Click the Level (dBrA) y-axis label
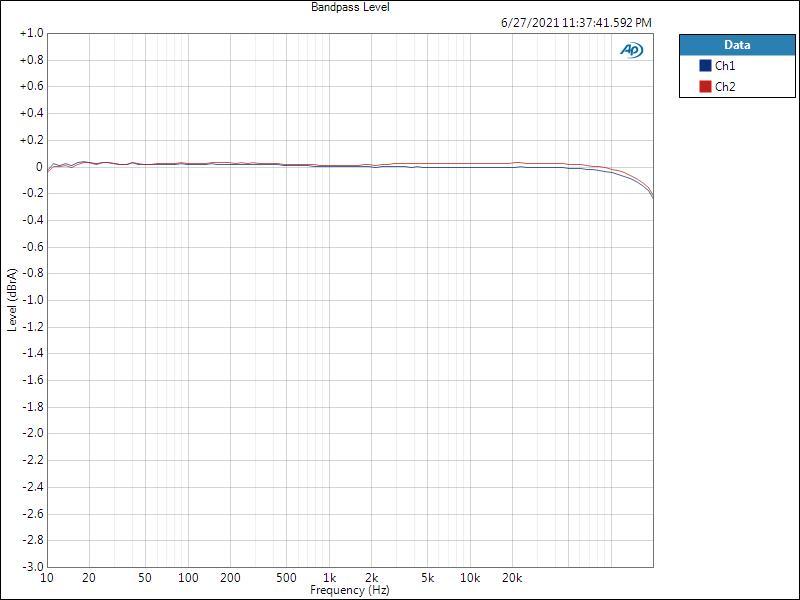The image size is (800, 600). [12, 300]
